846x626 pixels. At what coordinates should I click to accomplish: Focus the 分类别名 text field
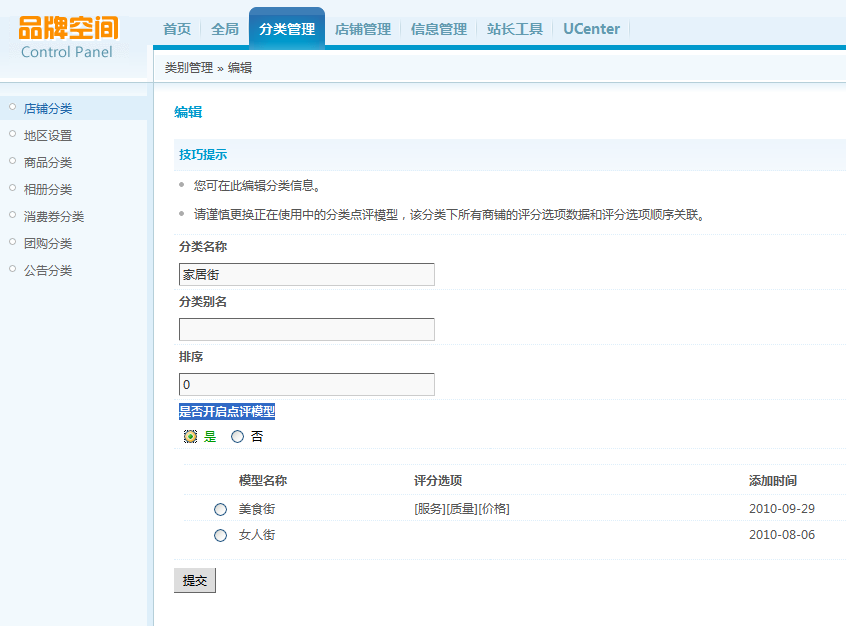click(306, 329)
